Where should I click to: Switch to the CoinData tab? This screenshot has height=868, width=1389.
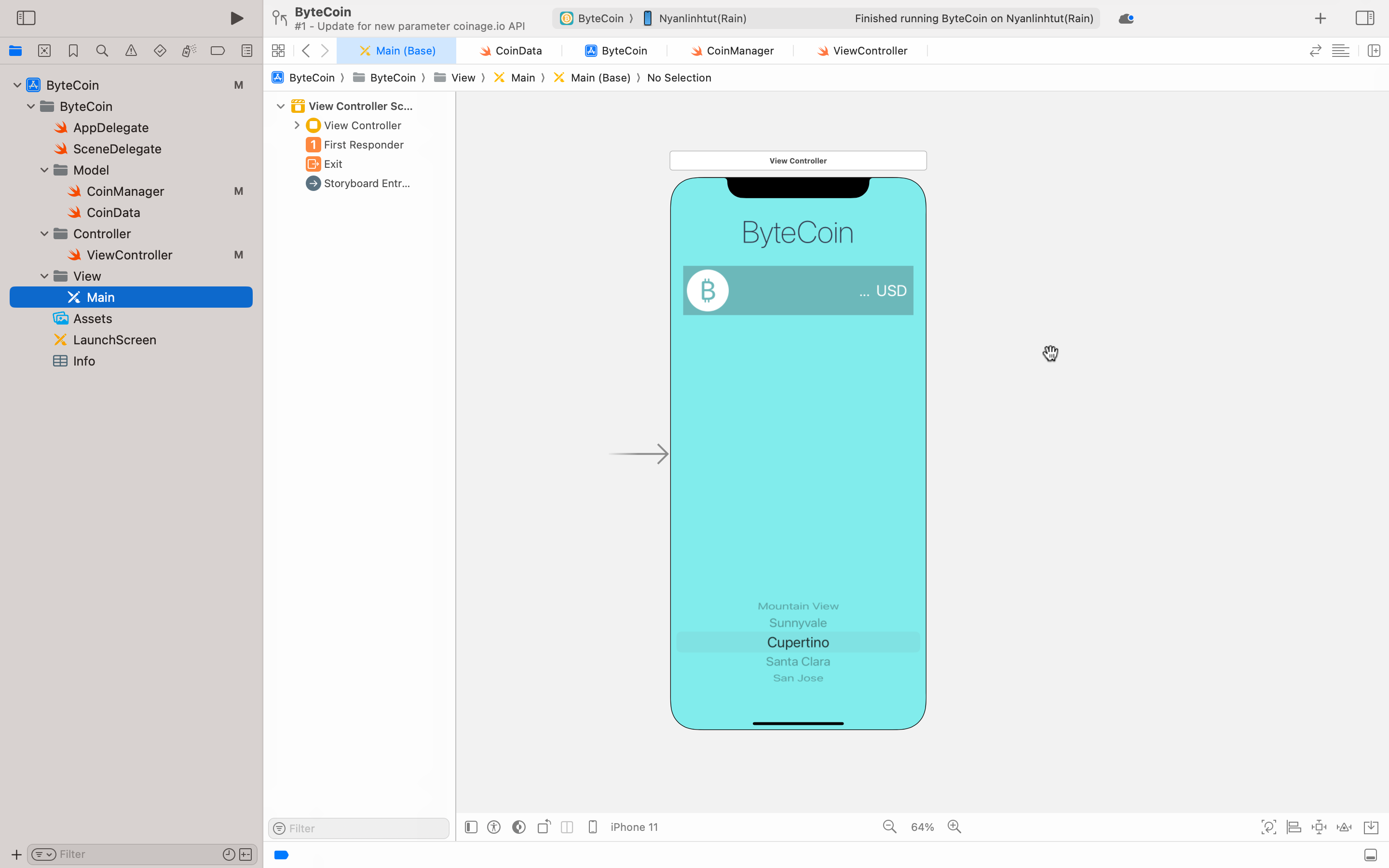(510, 51)
